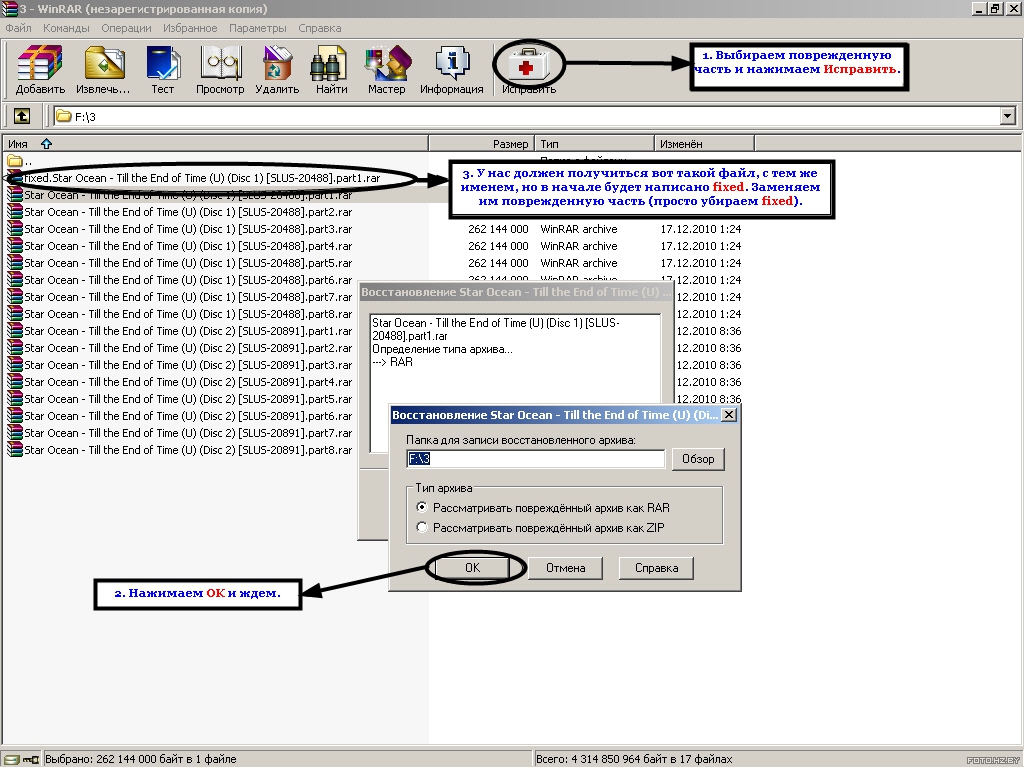Select fixed.Star Ocean Disc 1 part1.rar file
Viewport: 1024px width, 768px height.
[x=201, y=178]
